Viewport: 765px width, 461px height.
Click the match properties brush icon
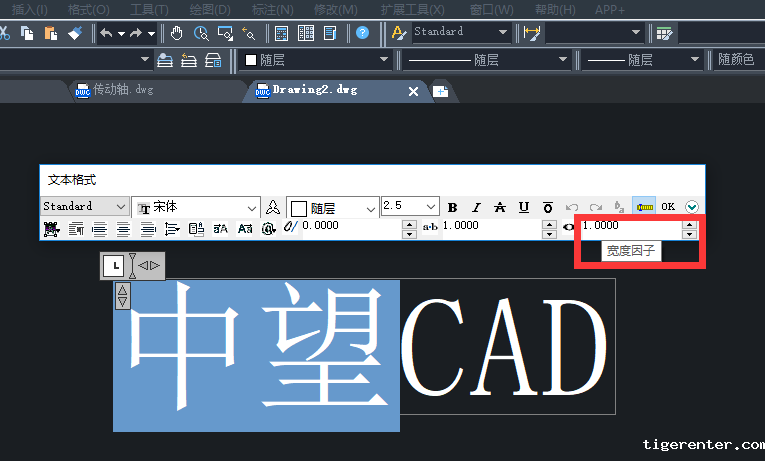coord(76,33)
